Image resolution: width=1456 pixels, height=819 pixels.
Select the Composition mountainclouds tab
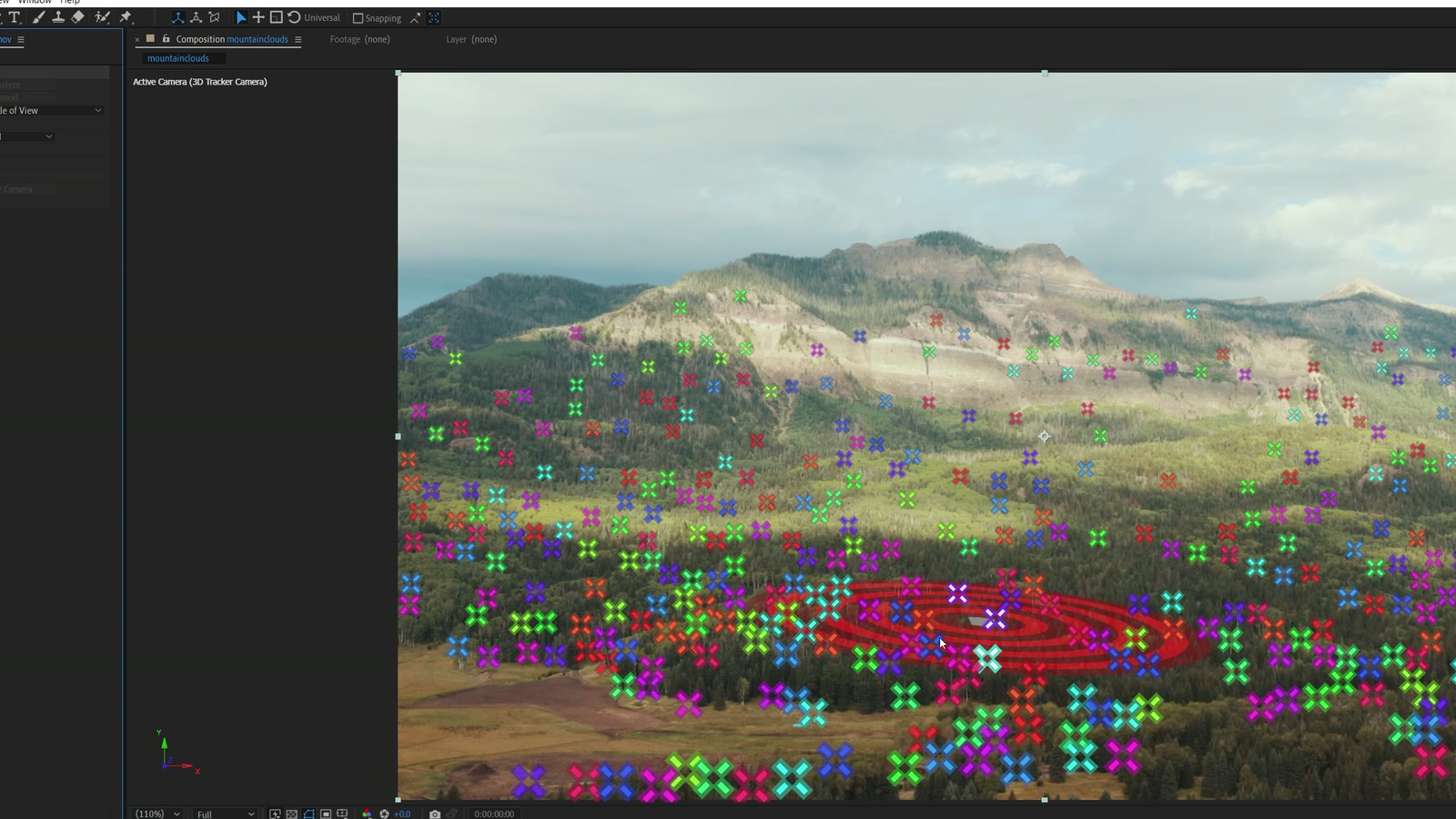[x=232, y=39]
